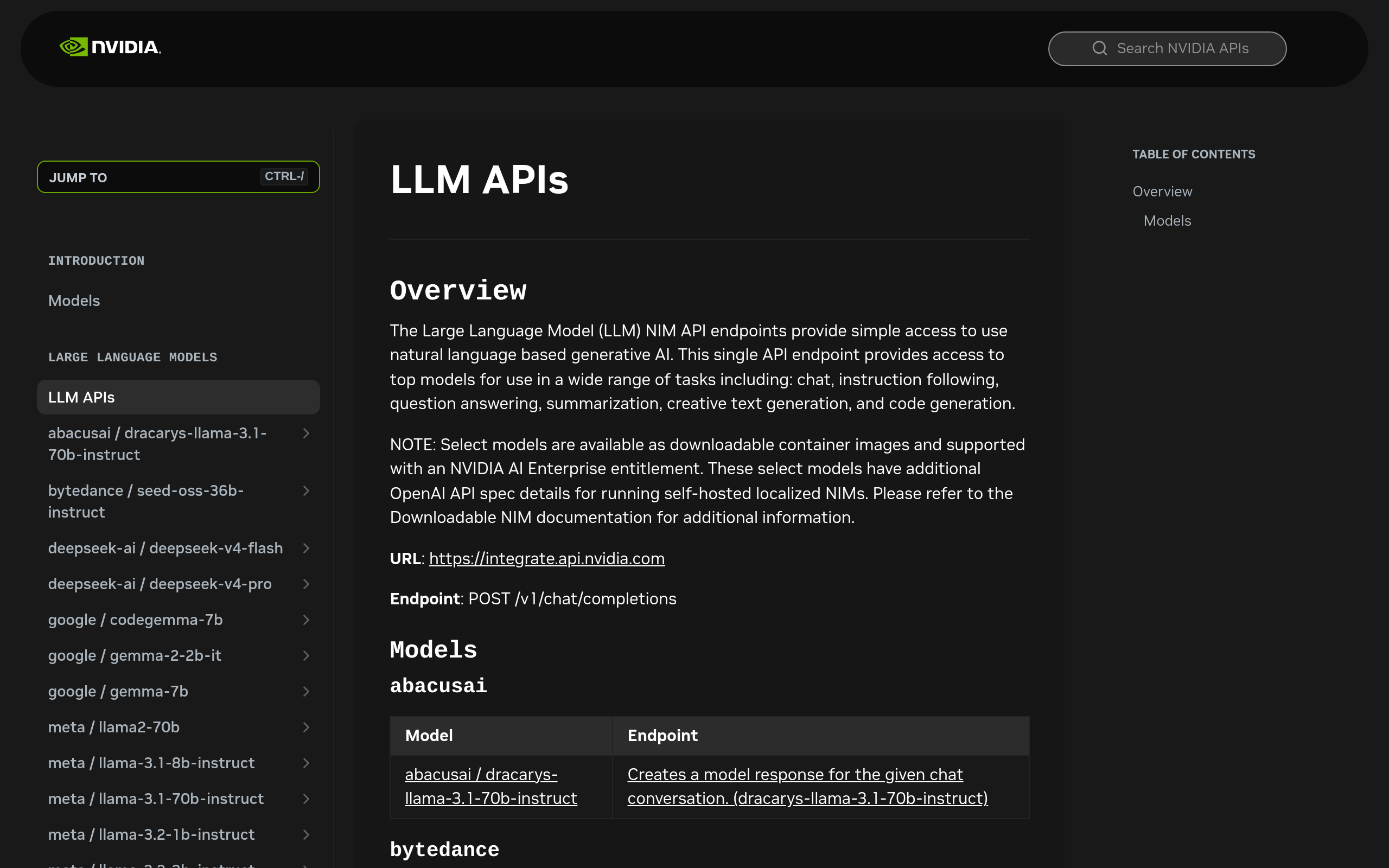1389x868 pixels.
Task: Expand the meta llama2-70b chevron
Action: 306,727
